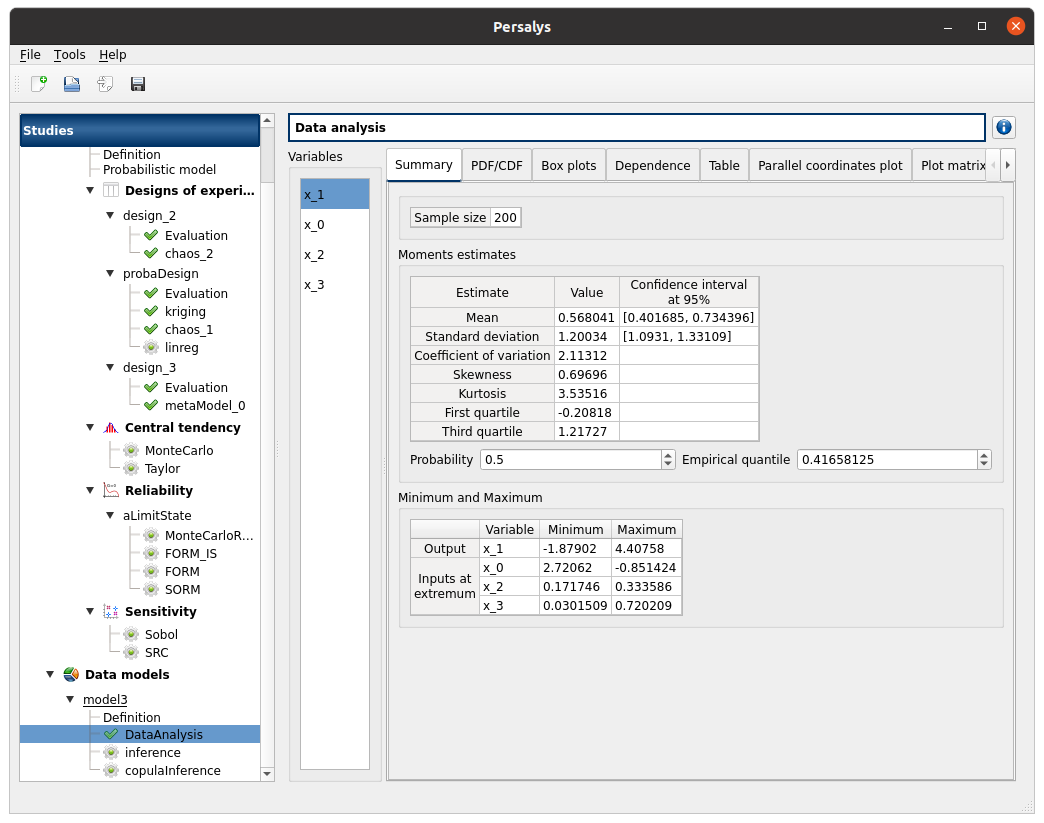
Task: Switch to the Box plots tab
Action: point(568,166)
